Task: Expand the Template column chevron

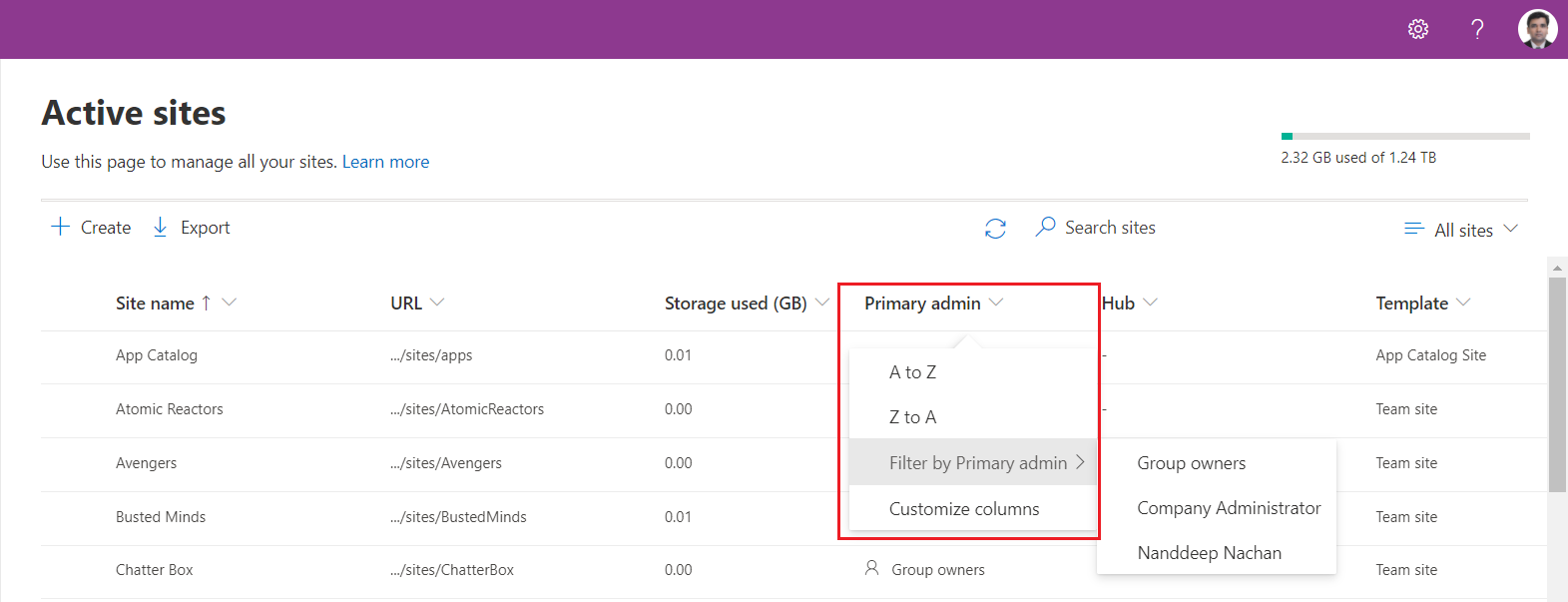Action: coord(1463,302)
